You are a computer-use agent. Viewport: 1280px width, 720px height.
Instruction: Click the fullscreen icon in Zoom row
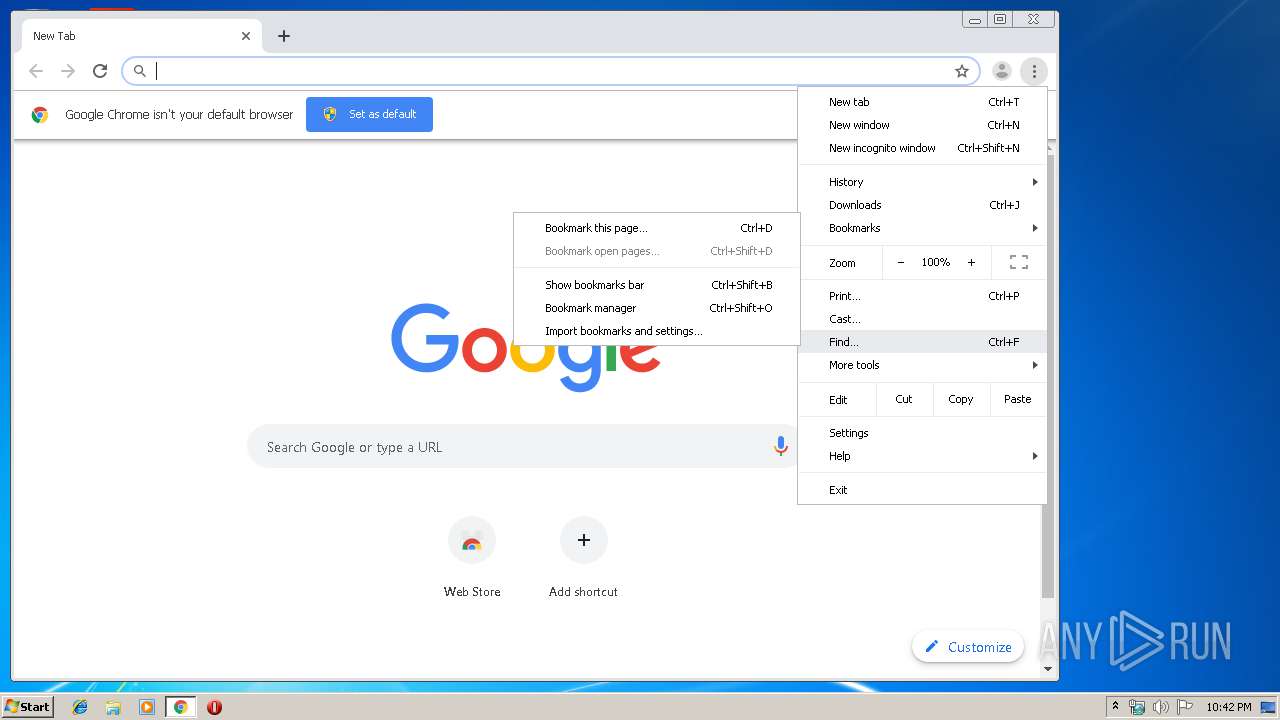pos(1019,263)
